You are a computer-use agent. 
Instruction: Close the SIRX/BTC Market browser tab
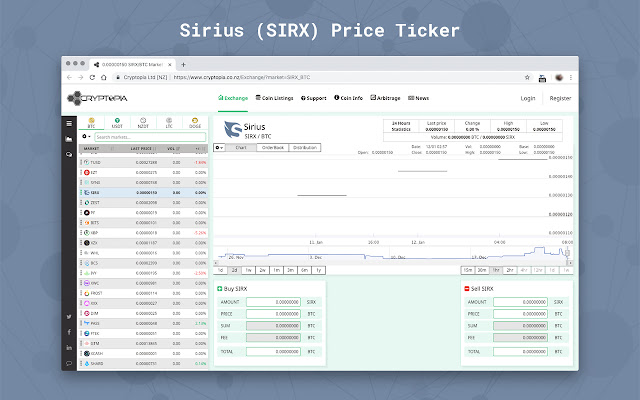[170, 64]
